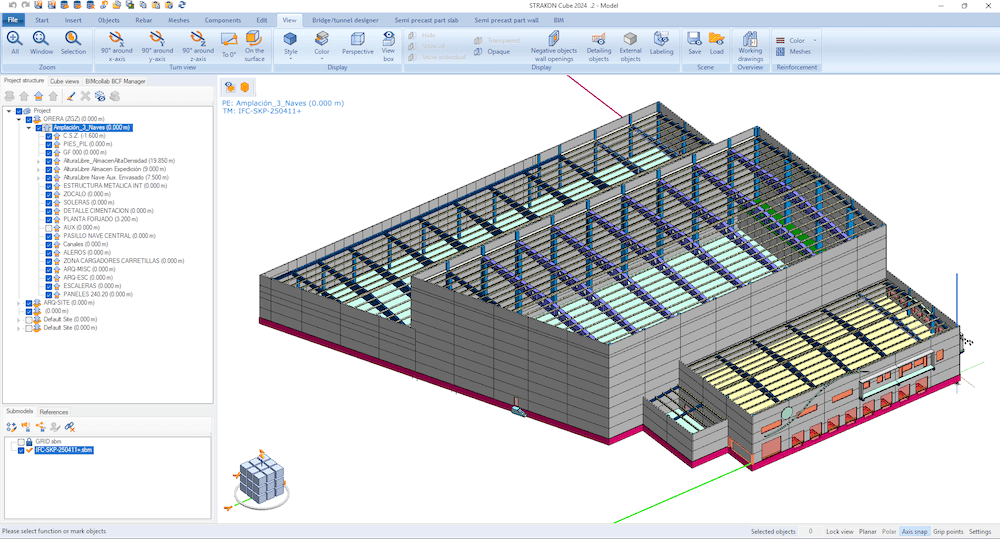Uncheck the SOLERAS level checkbox
The height and width of the screenshot is (539, 1000).
coord(48,203)
